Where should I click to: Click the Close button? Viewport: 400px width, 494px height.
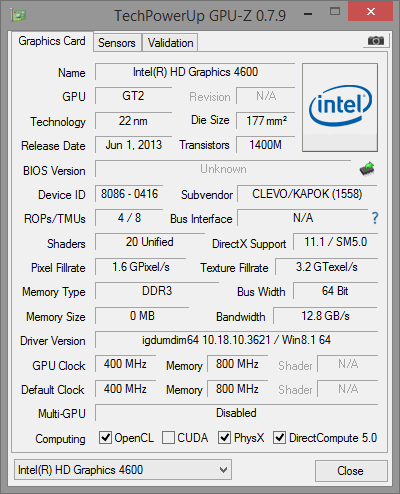(x=351, y=471)
